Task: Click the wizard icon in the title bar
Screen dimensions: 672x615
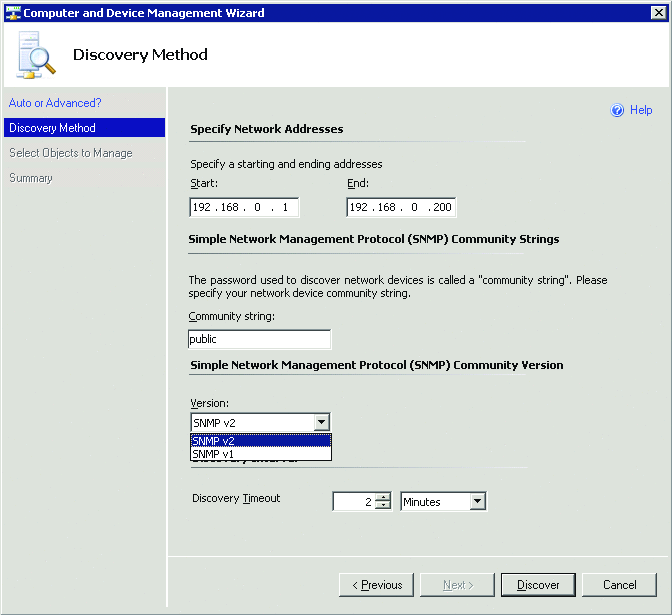Action: coord(12,13)
